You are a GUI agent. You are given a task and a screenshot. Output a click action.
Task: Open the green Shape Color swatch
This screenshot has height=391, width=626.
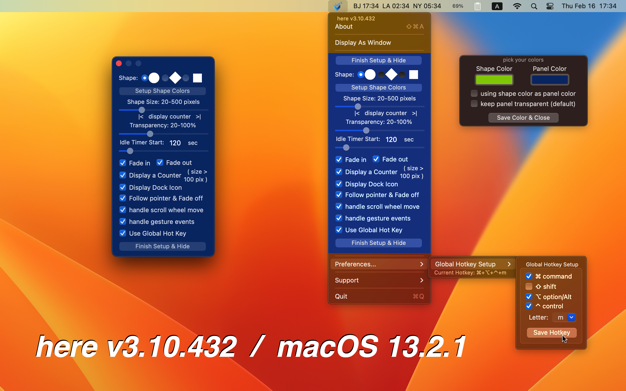point(494,80)
